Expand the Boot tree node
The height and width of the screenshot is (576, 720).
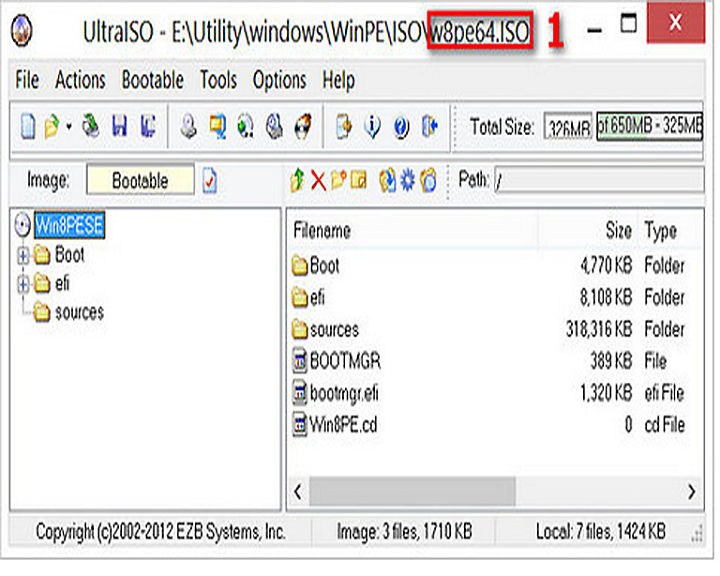click(23, 255)
